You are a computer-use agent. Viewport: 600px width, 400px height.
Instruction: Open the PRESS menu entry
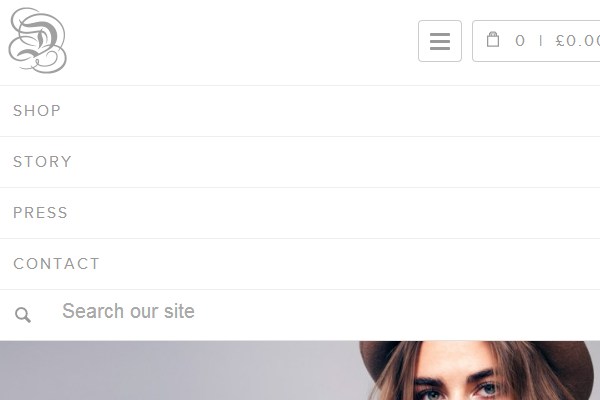click(41, 213)
